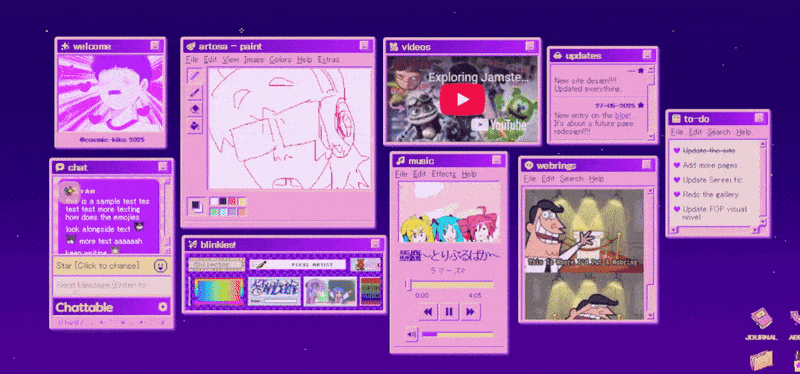Pick the yellow color swatch in paint
This screenshot has width=800, height=374.
coord(242,202)
